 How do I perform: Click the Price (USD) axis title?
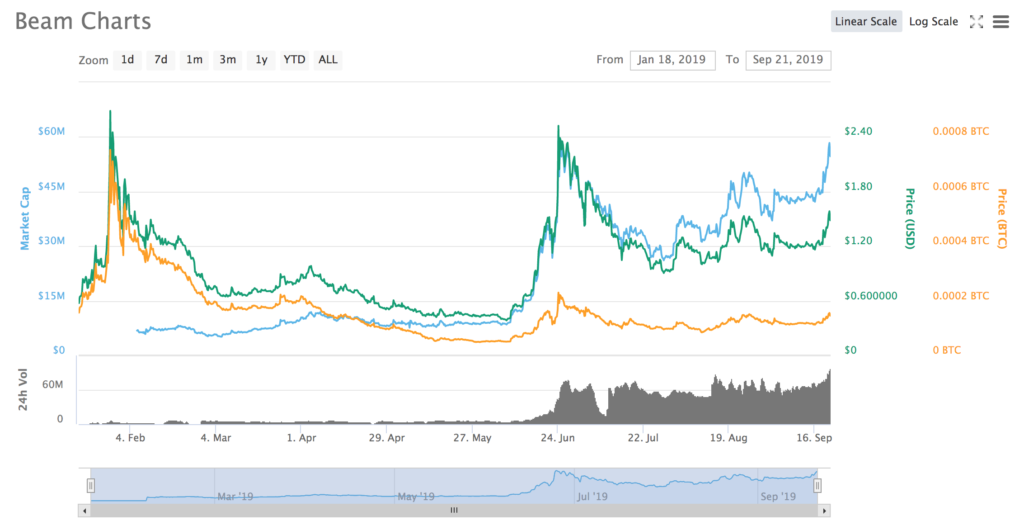[909, 218]
